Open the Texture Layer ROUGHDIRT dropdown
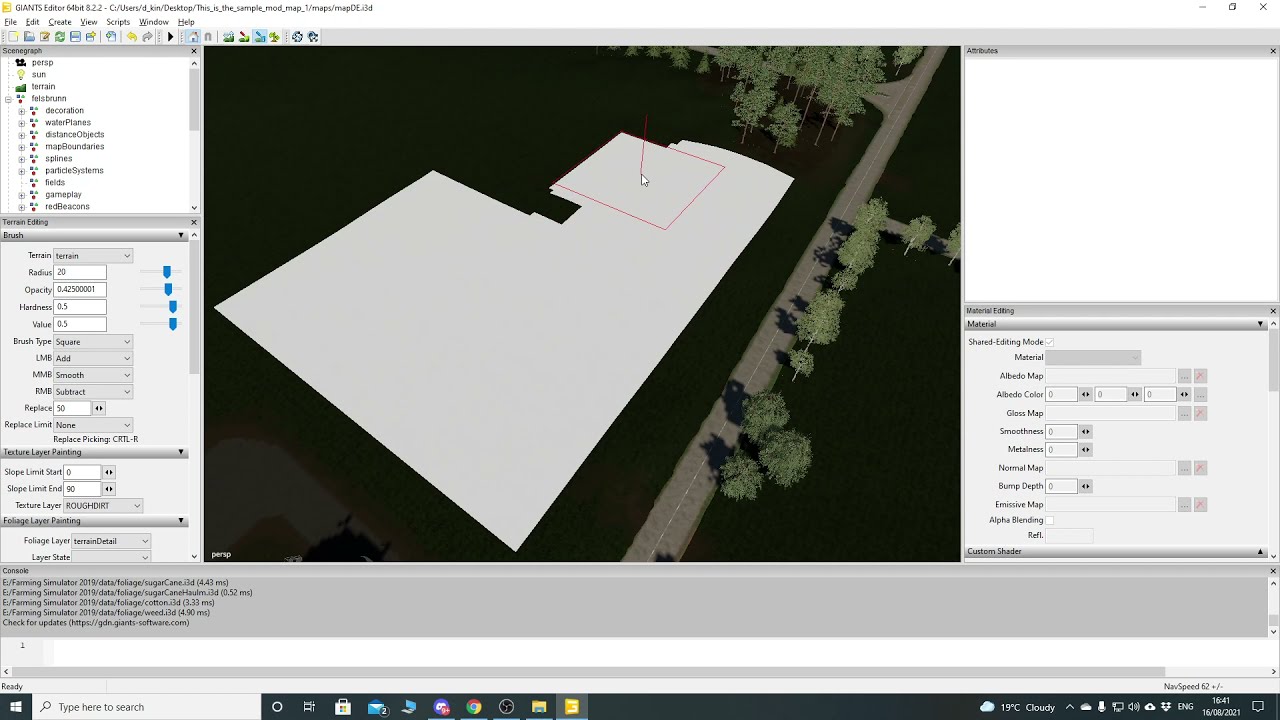The width and height of the screenshot is (1280, 720). pyautogui.click(x=103, y=506)
